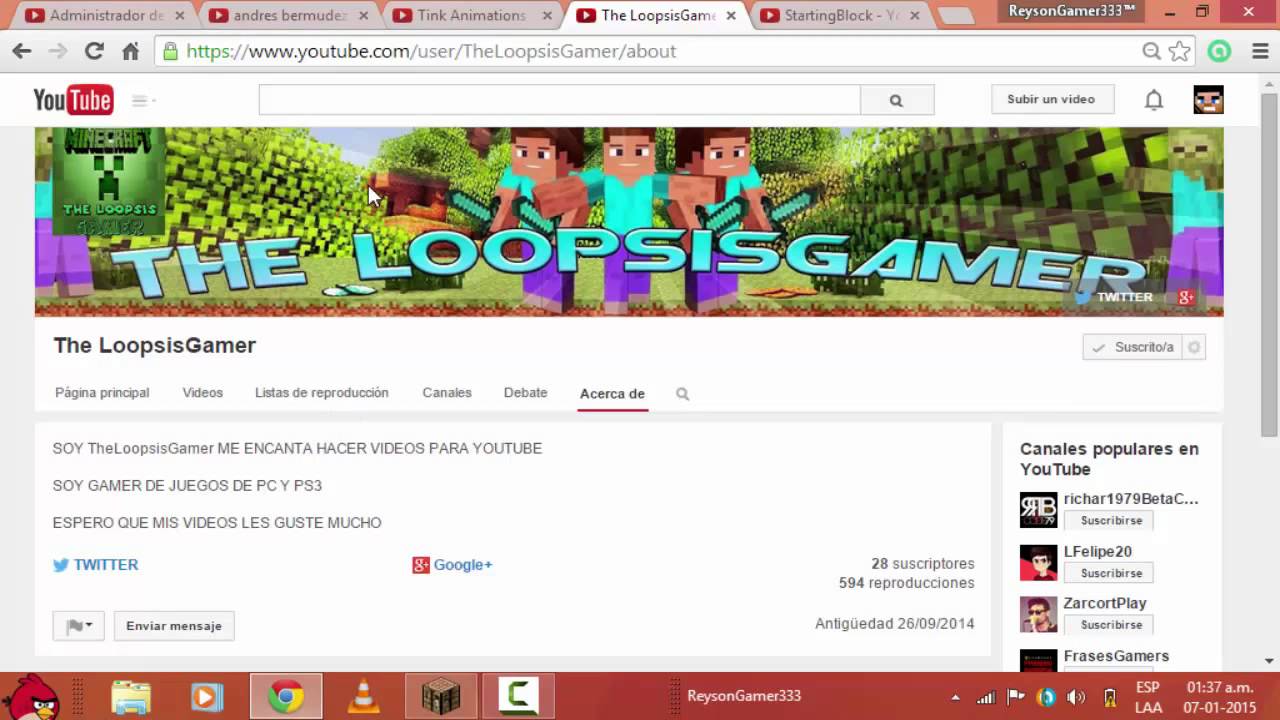Image resolution: width=1280 pixels, height=720 pixels.
Task: Open subscription settings gear next to Suscrito/a
Action: [1194, 347]
